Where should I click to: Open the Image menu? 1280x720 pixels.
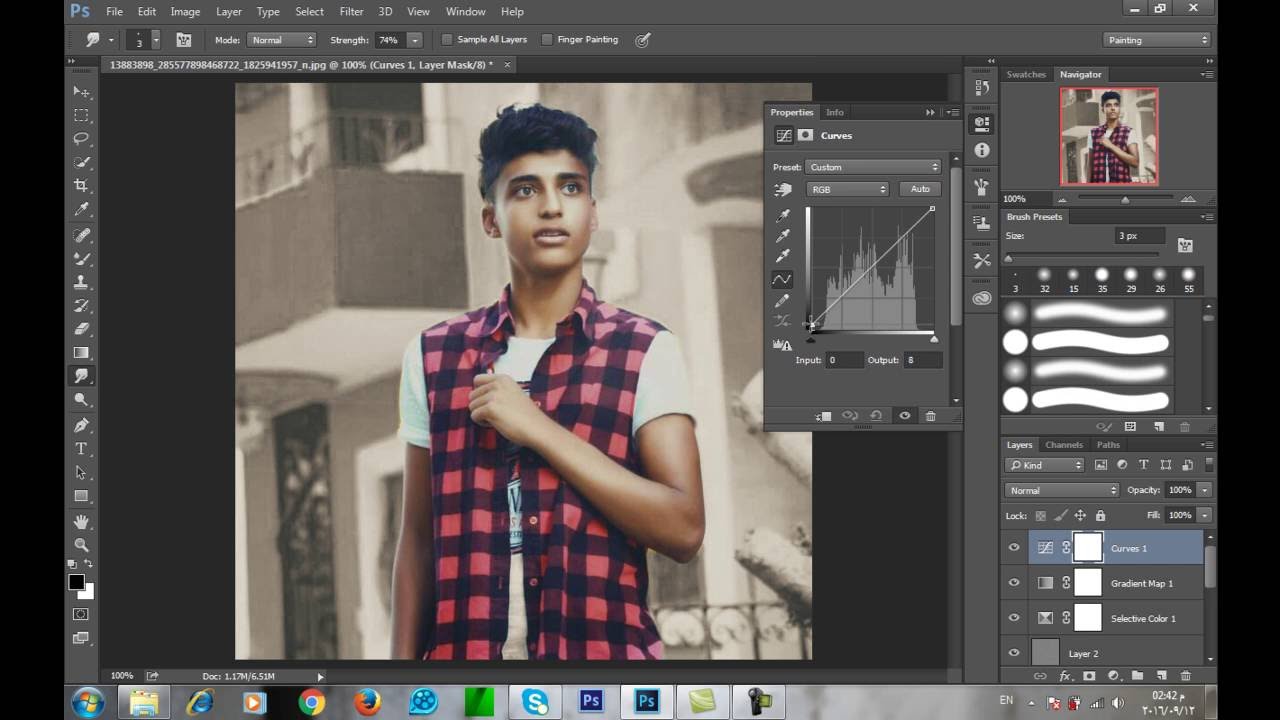[185, 11]
